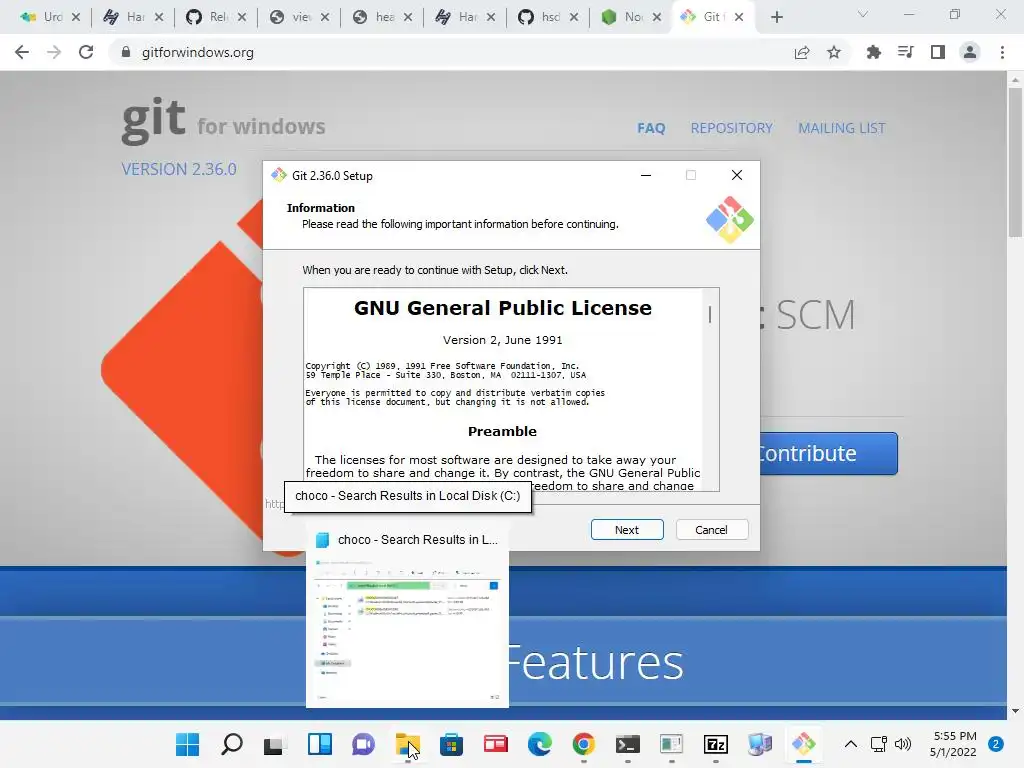This screenshot has height=768, width=1024.
Task: Open the MAILING LIST link
Action: 842,128
